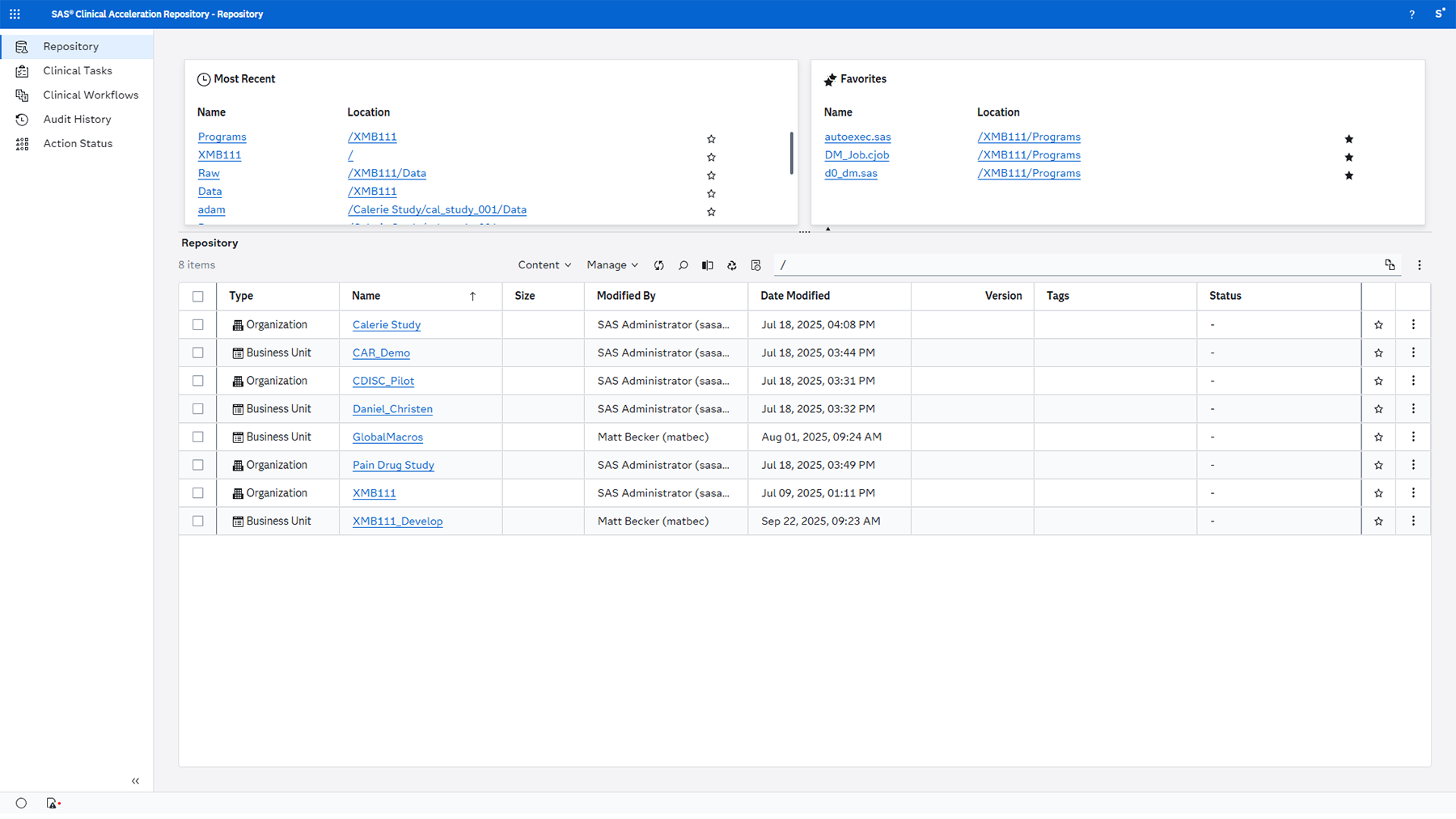Open the Content dropdown
This screenshot has width=1456, height=819.
click(544, 264)
